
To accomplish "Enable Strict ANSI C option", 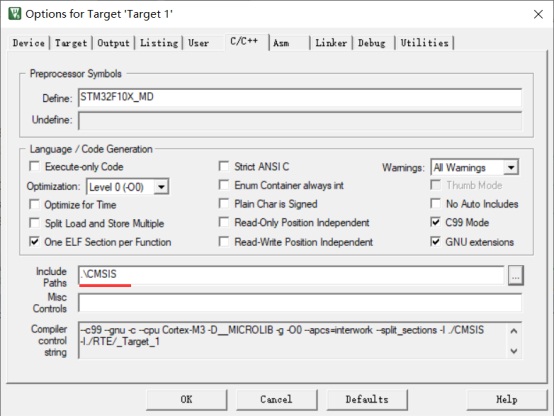I will 224,166.
